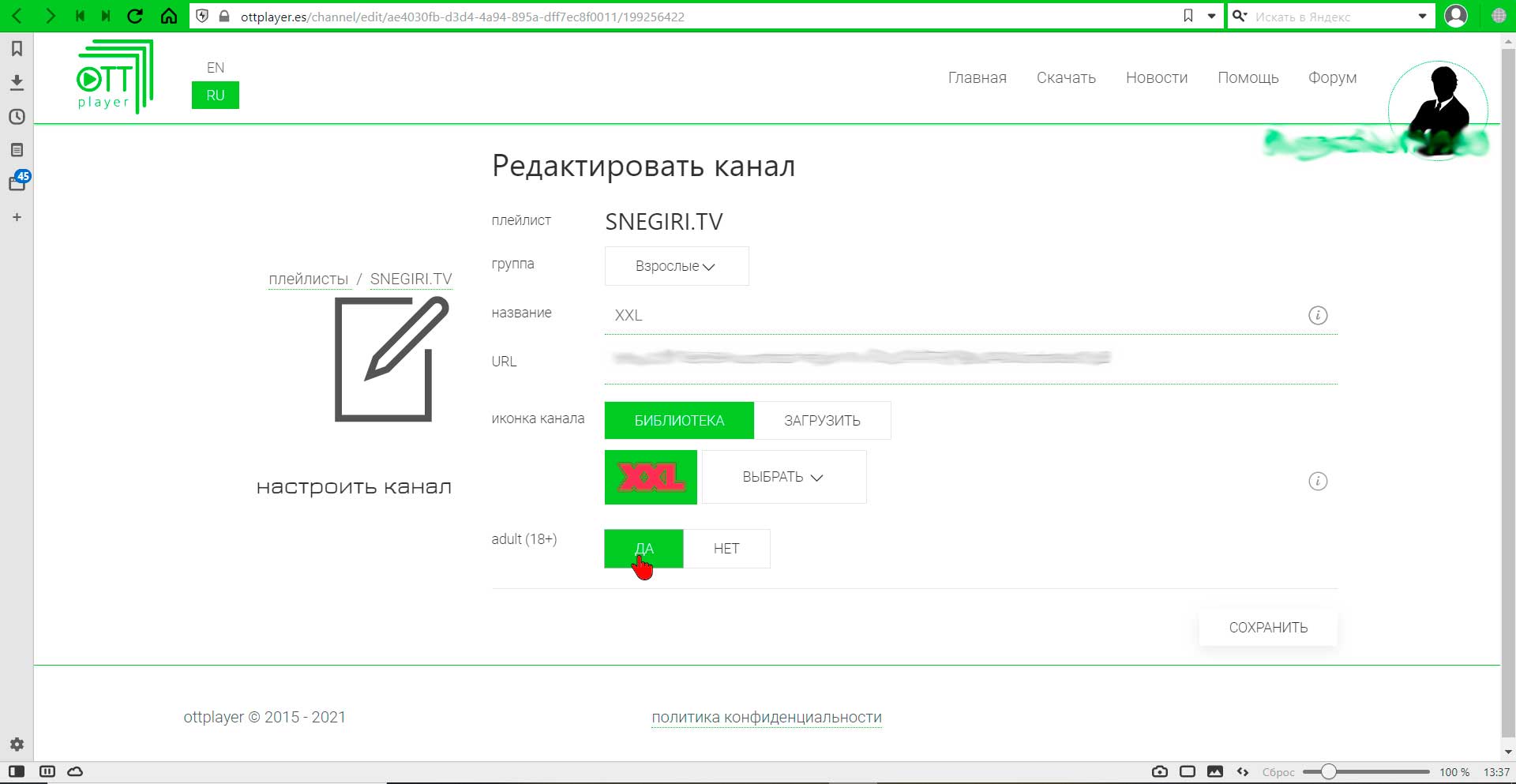Click the padlock site security icon

(224, 16)
